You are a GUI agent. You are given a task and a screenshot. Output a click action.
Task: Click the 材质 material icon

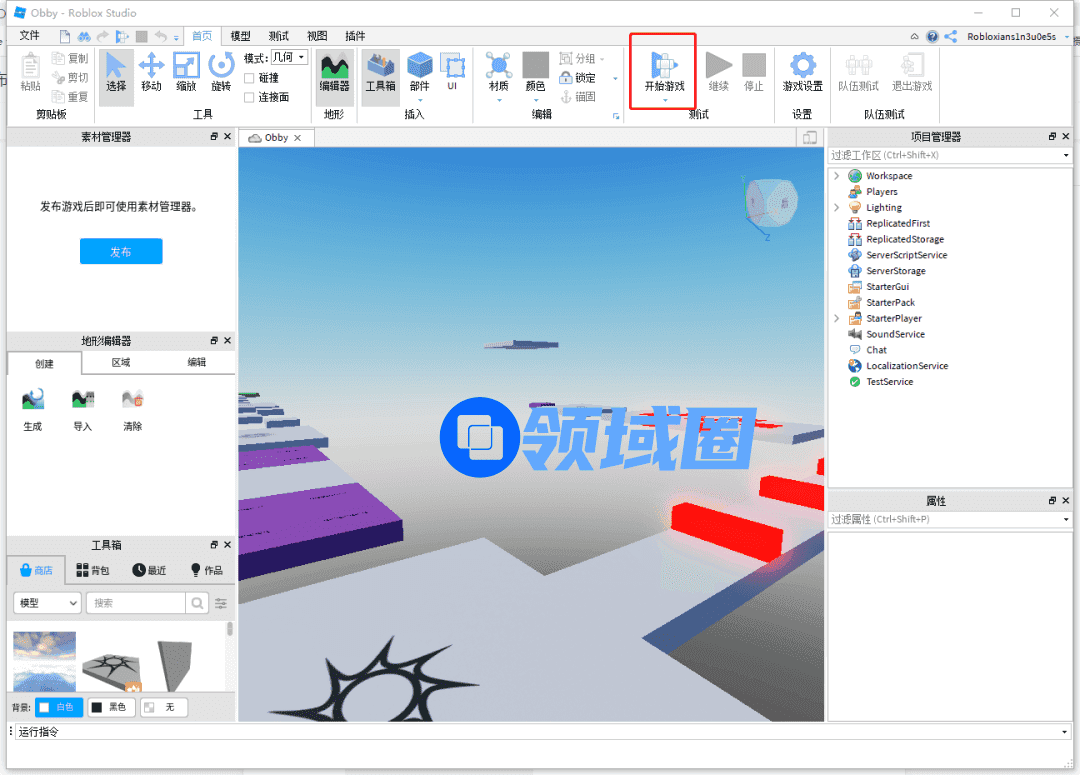498,73
